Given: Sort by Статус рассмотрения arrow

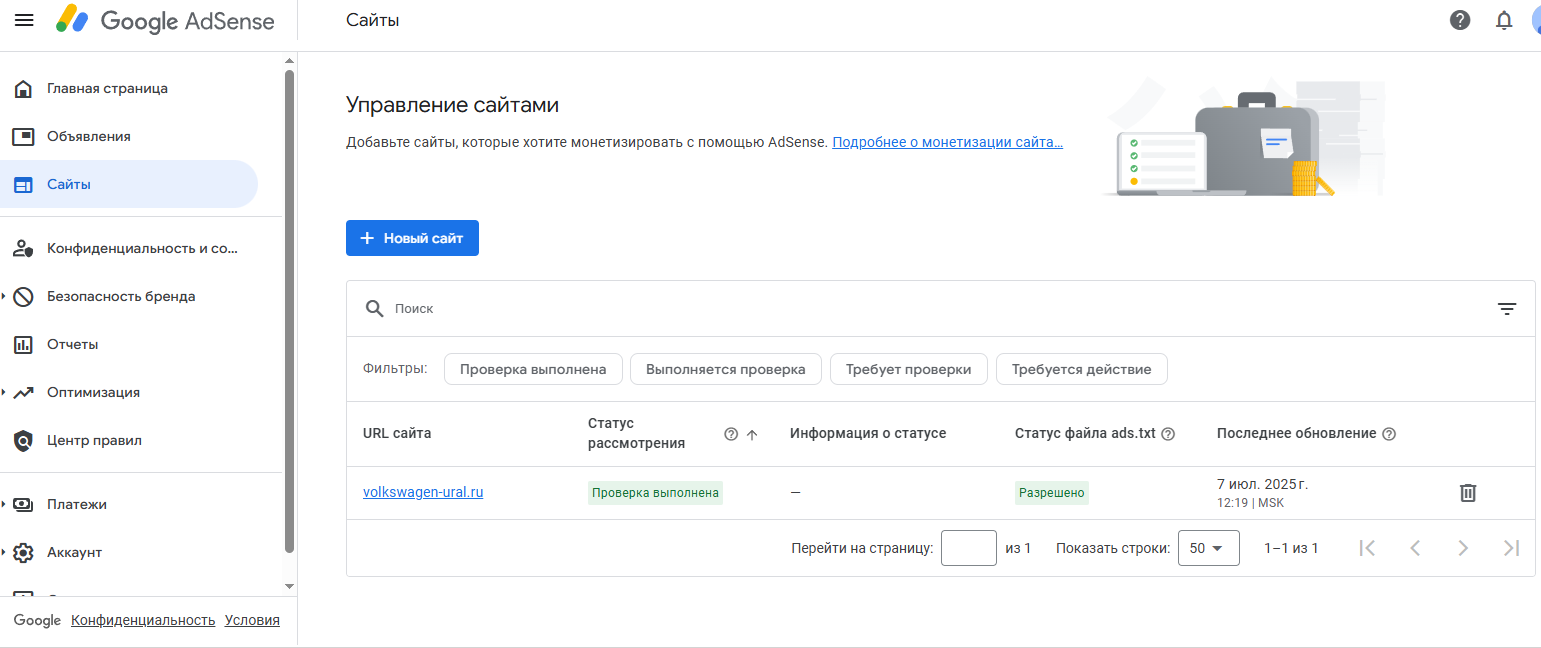Looking at the screenshot, I should pyautogui.click(x=753, y=434).
